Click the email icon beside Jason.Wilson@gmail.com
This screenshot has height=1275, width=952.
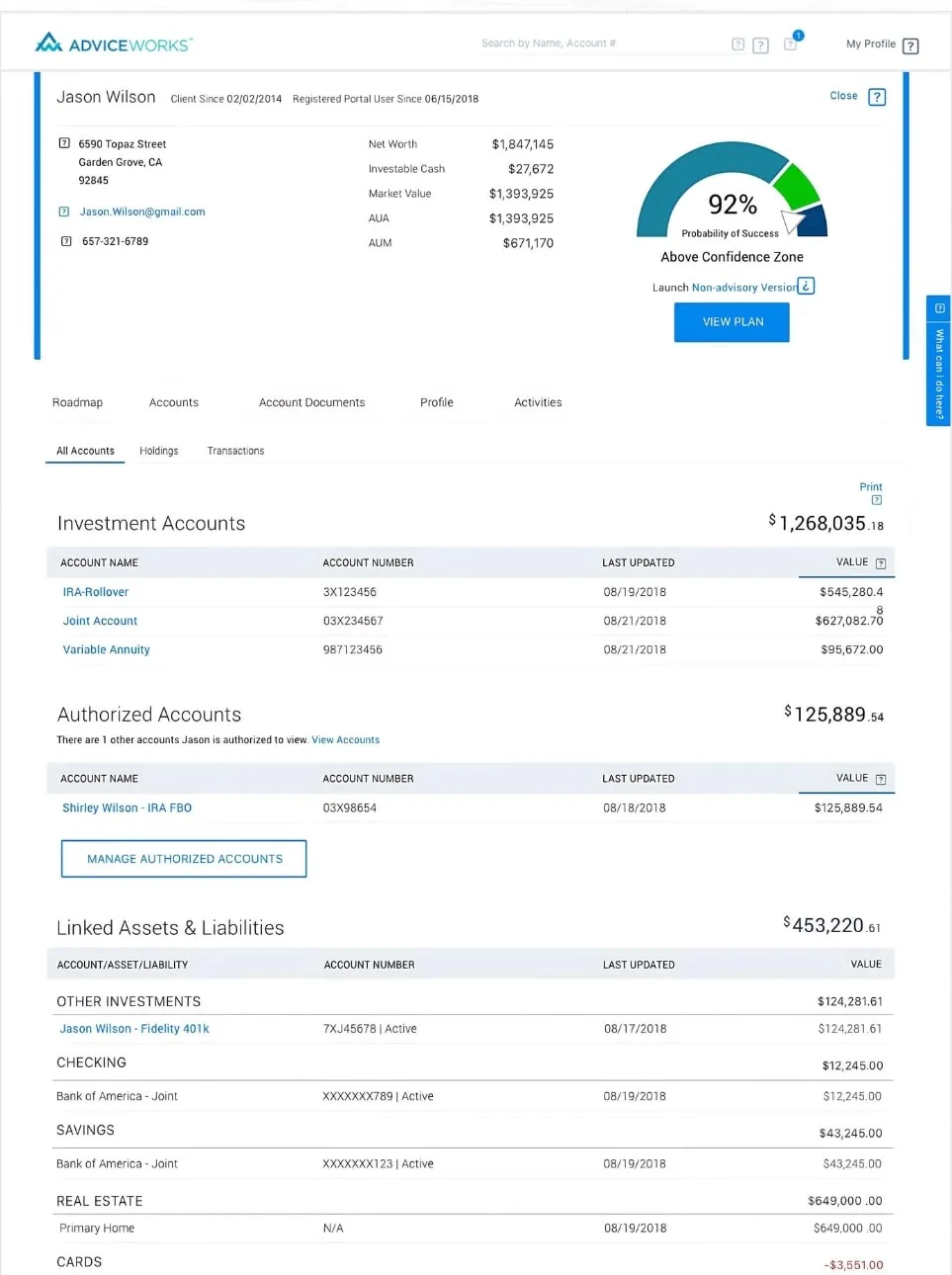point(64,212)
